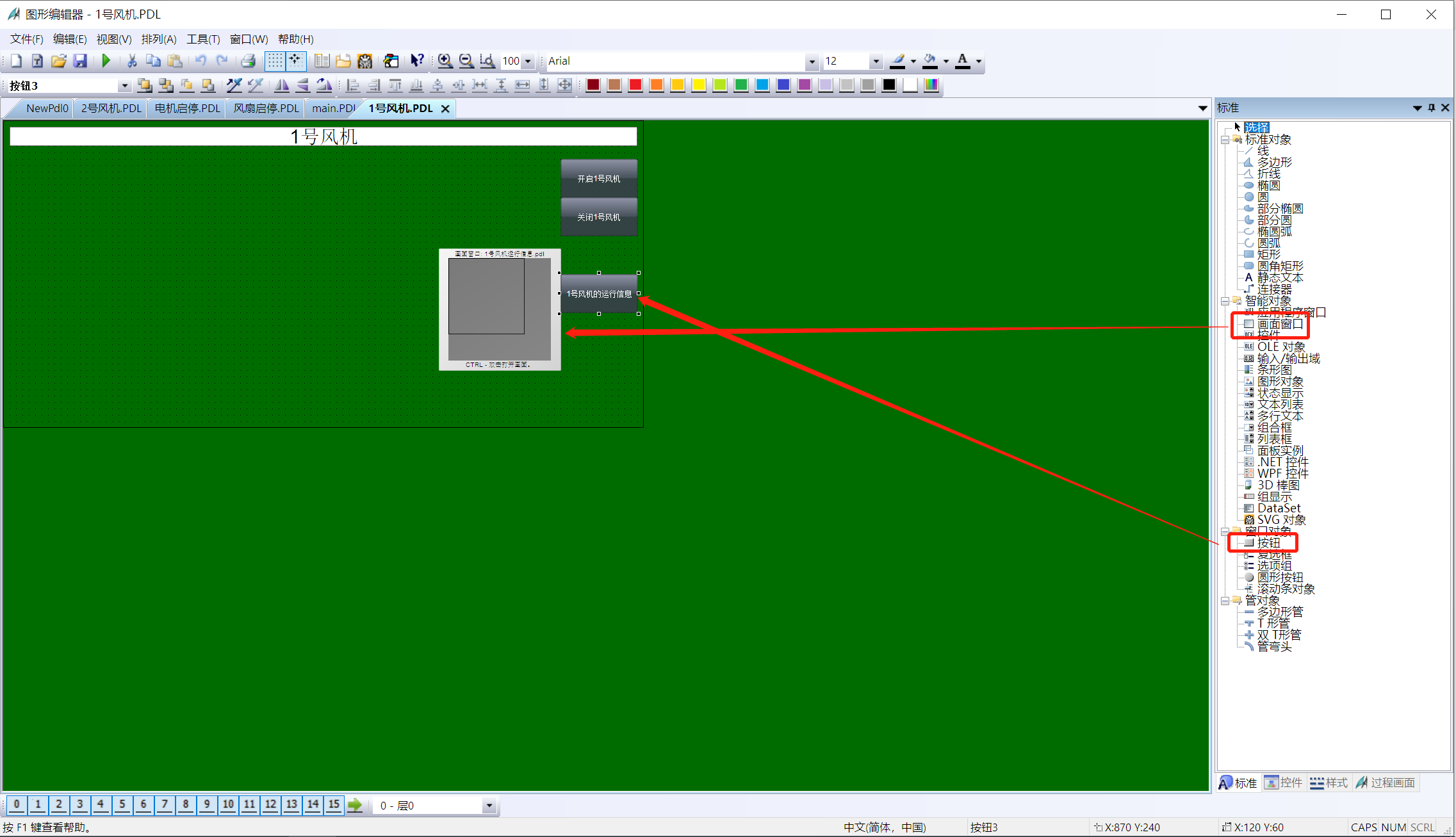Viewport: 1456px width, 837px height.
Task: Toggle the snap to grid button
Action: point(295,61)
